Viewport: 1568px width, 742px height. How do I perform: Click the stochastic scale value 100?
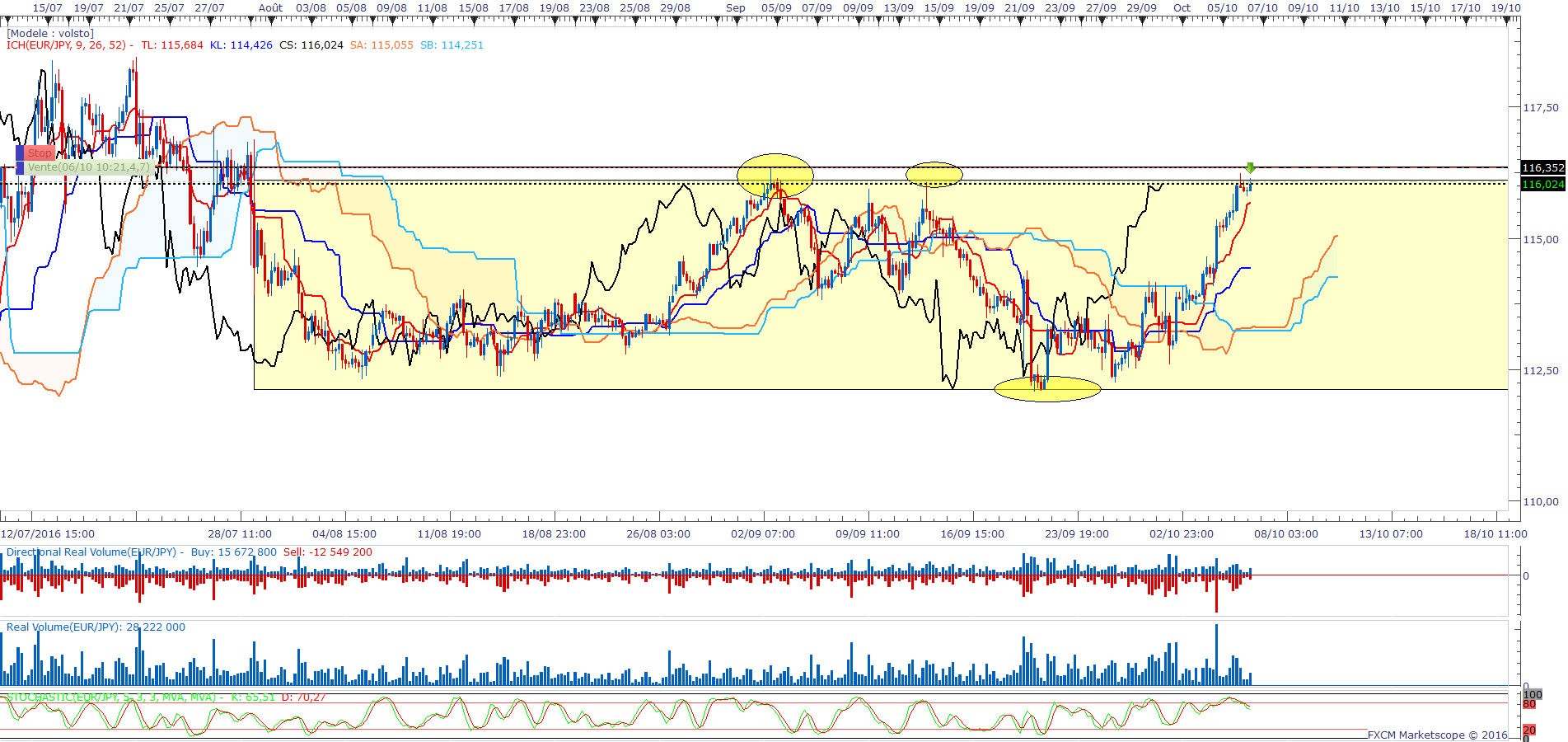(1533, 695)
